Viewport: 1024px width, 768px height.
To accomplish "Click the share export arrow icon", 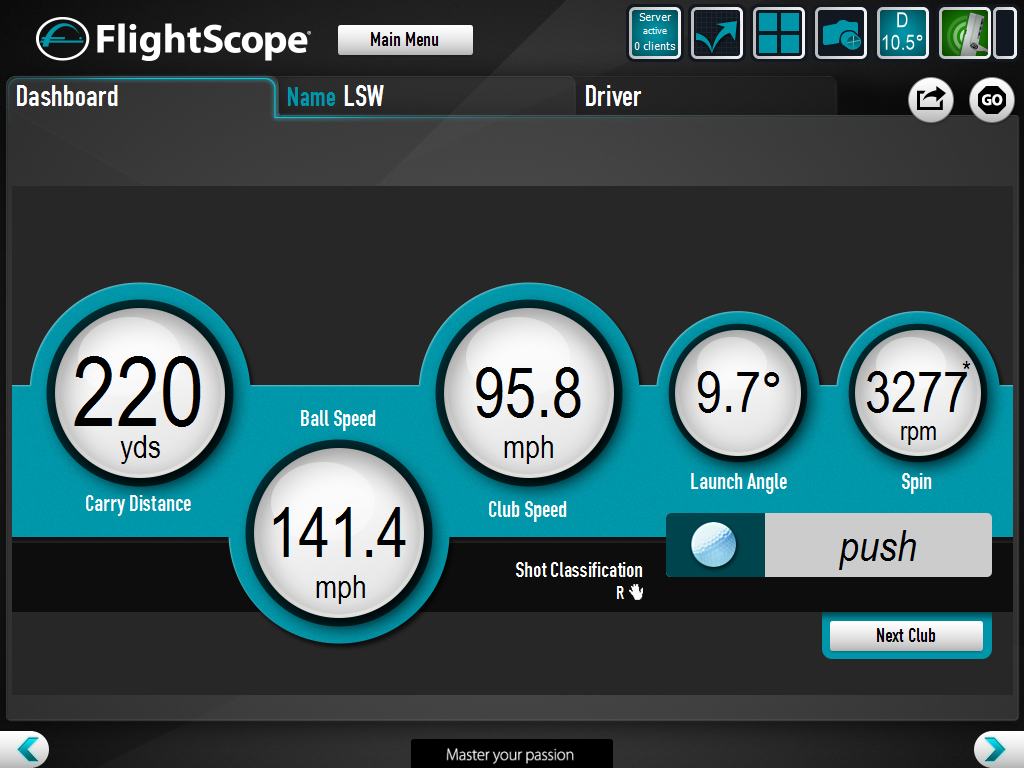I will (930, 100).
